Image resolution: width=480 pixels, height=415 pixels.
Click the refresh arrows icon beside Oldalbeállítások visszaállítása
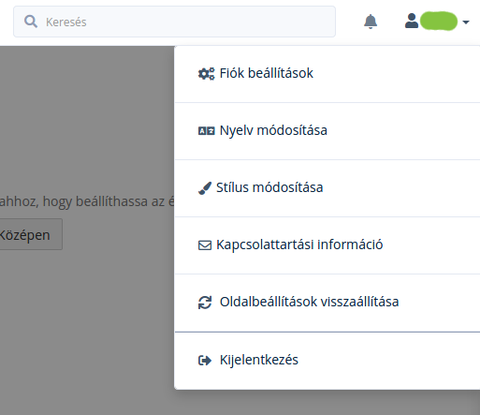click(205, 303)
